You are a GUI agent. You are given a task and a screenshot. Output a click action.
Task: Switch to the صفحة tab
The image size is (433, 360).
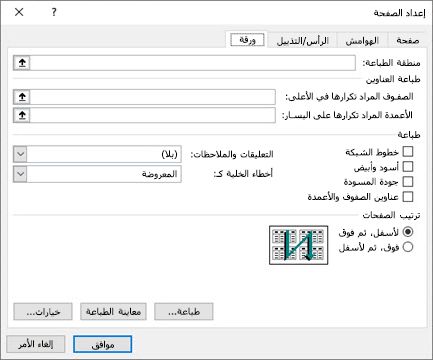(x=407, y=40)
